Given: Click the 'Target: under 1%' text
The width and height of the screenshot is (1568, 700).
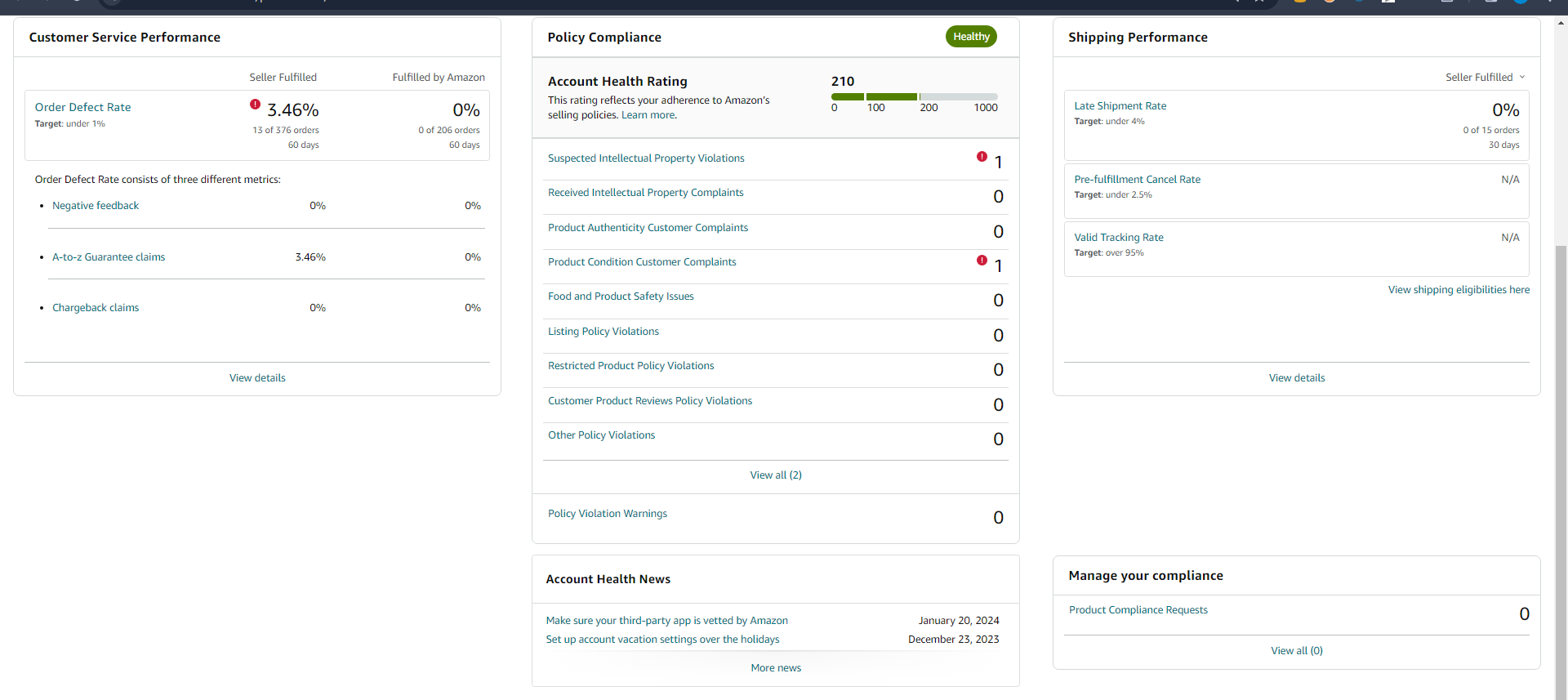Looking at the screenshot, I should point(70,124).
